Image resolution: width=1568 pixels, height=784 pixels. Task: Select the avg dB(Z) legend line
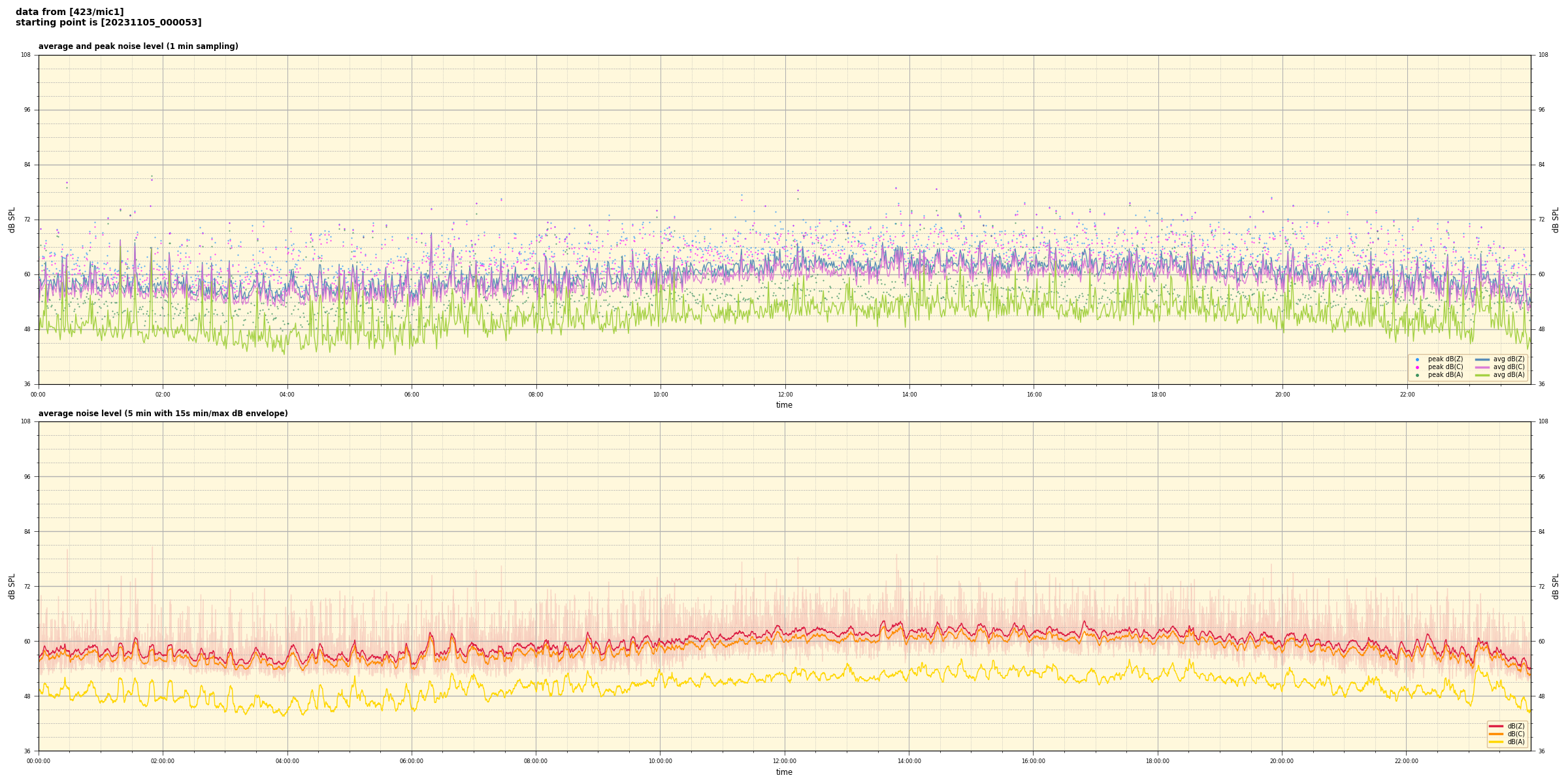pyautogui.click(x=1482, y=359)
